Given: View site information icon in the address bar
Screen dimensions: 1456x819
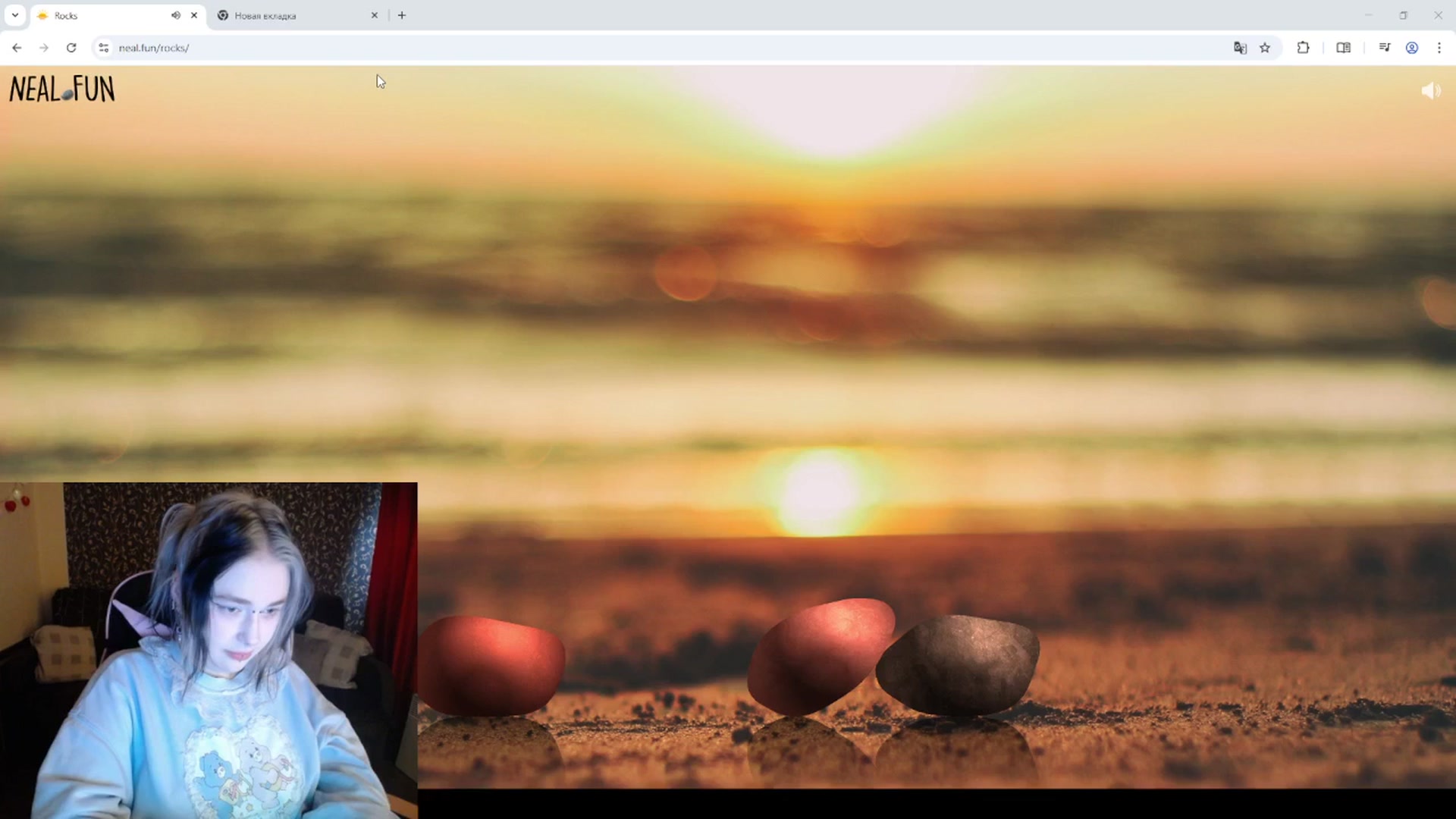Looking at the screenshot, I should (x=104, y=48).
